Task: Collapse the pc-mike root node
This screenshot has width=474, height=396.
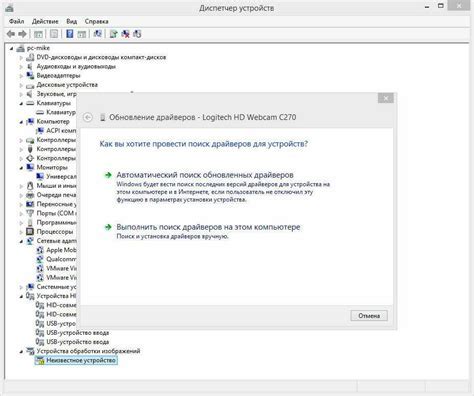Action: [12, 48]
